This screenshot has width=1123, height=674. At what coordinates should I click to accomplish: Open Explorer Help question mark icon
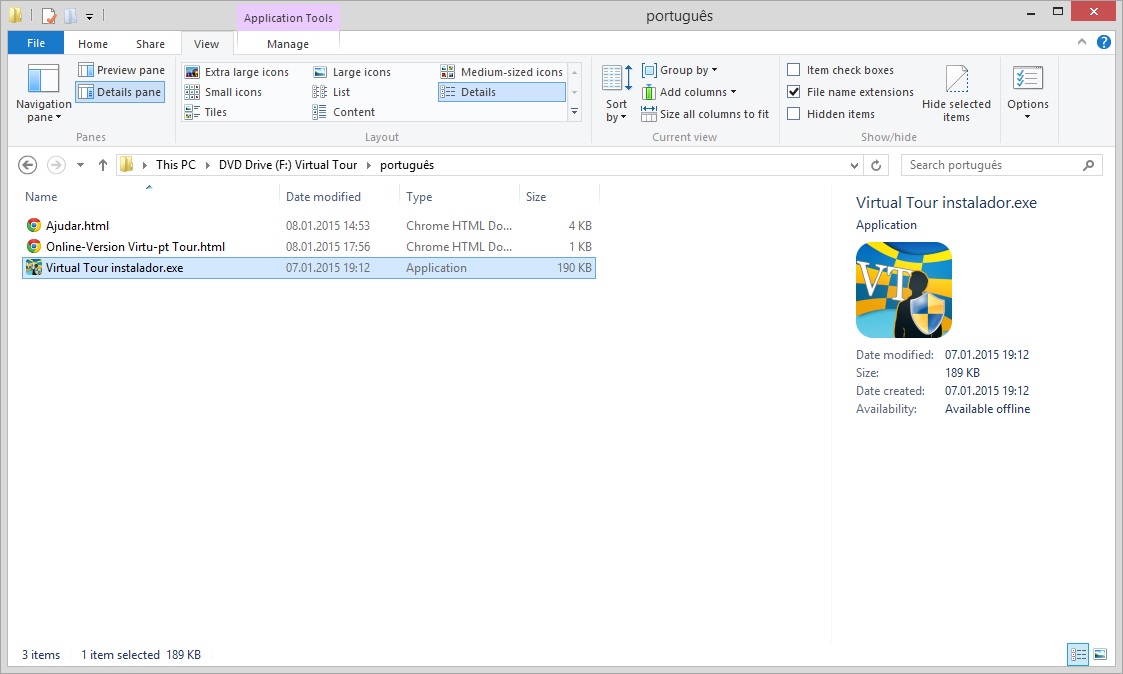click(x=1104, y=42)
